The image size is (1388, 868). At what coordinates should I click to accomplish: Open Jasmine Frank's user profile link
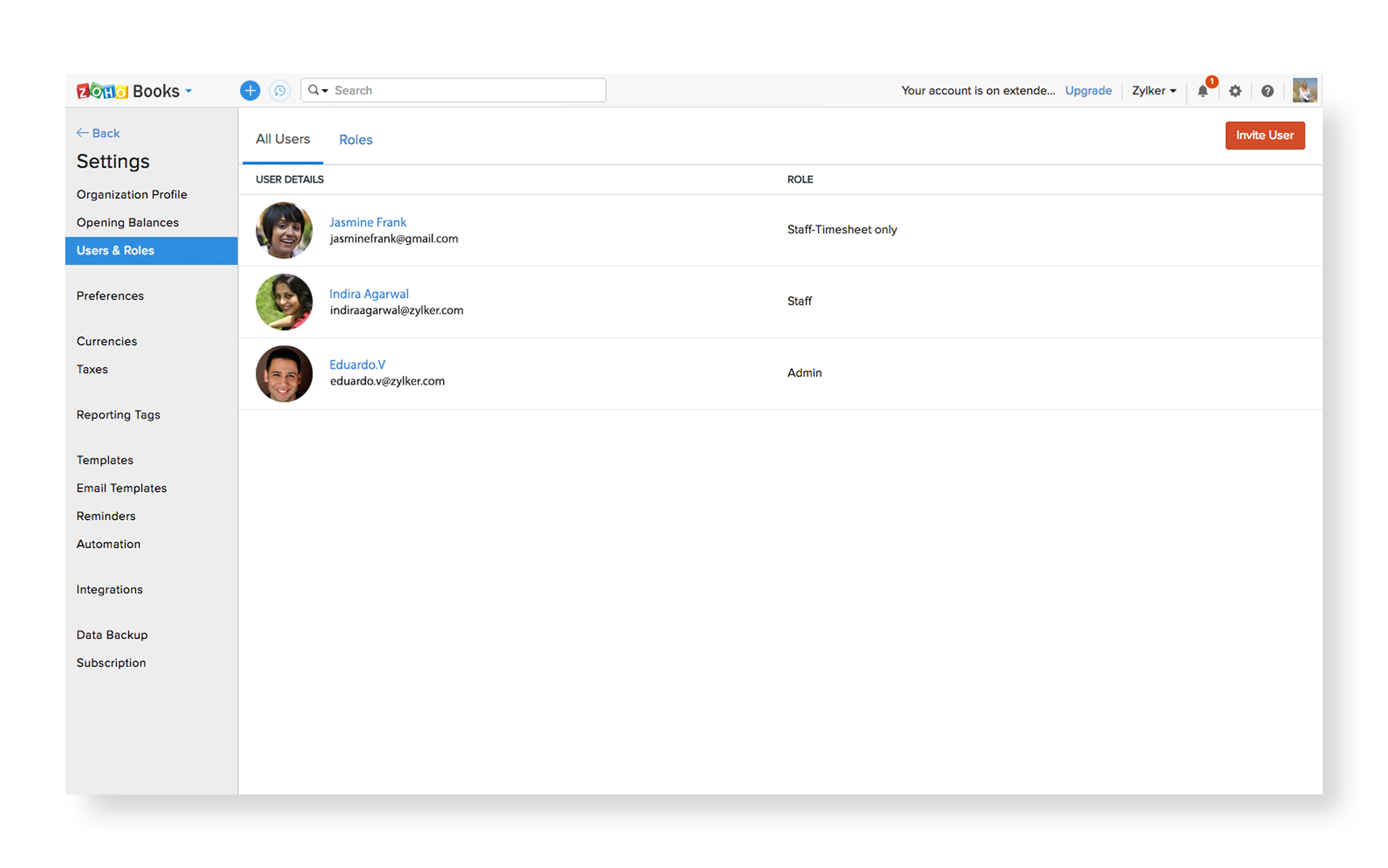click(367, 222)
